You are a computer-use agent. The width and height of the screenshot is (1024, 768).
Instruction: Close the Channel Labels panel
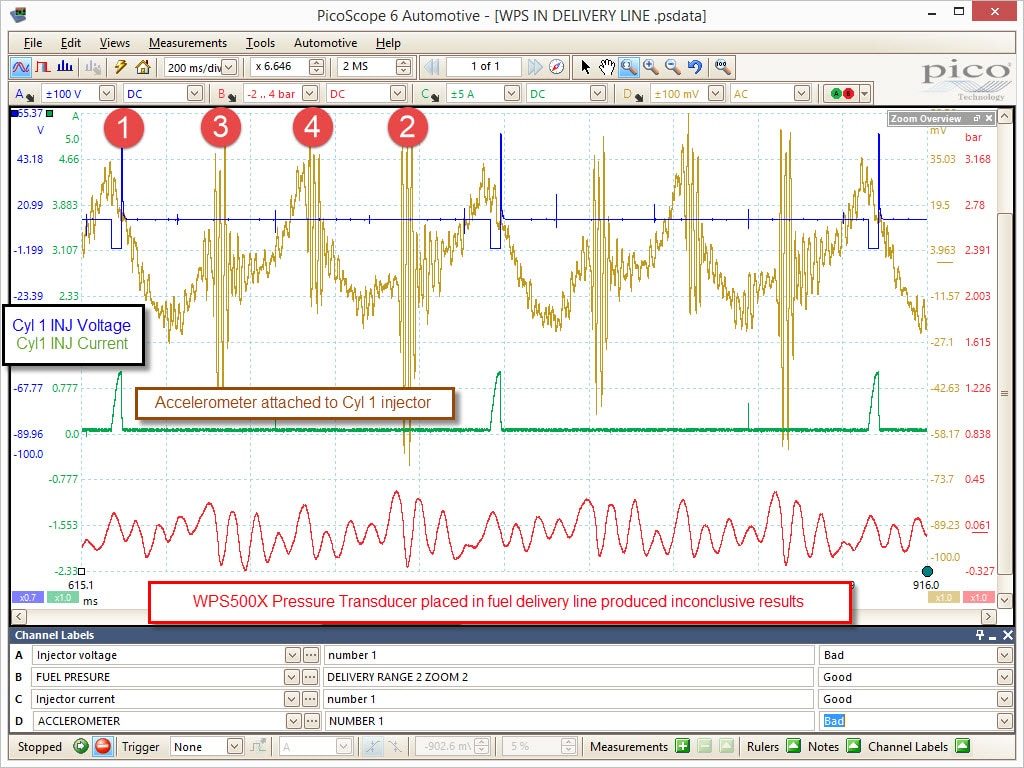point(1008,635)
